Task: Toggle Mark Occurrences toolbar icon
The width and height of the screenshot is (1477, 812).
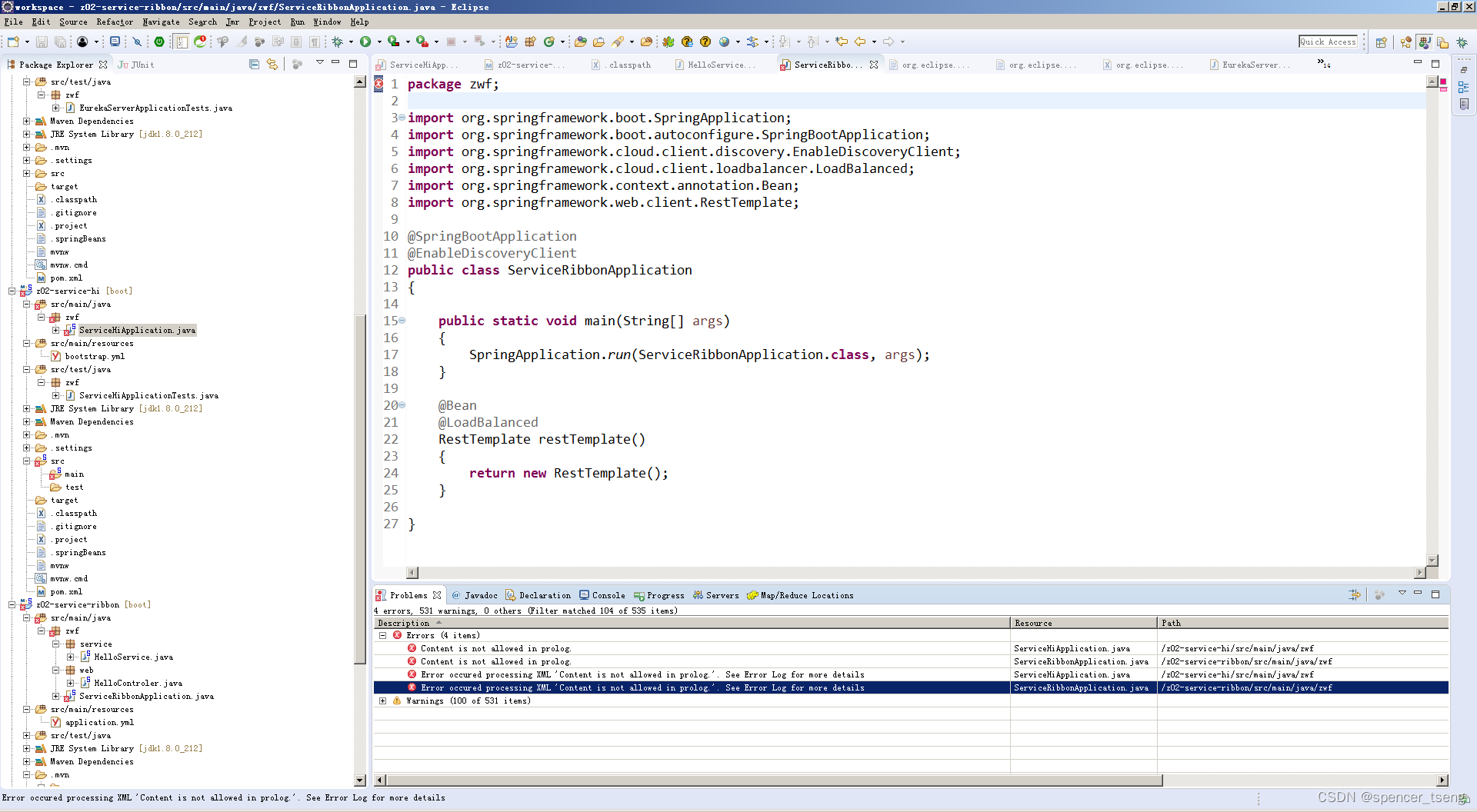Action: pos(242,42)
